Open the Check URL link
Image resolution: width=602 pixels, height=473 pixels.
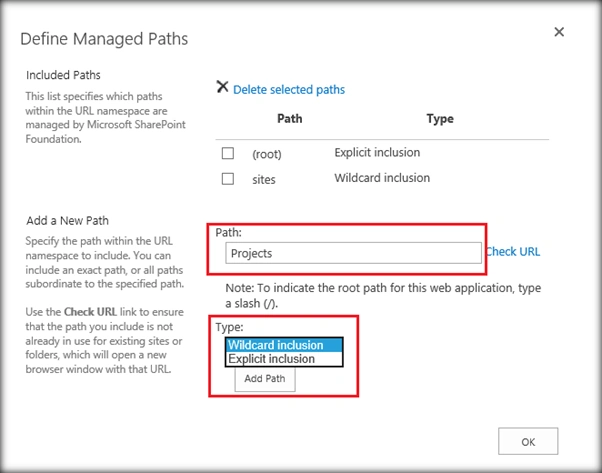[x=513, y=251]
